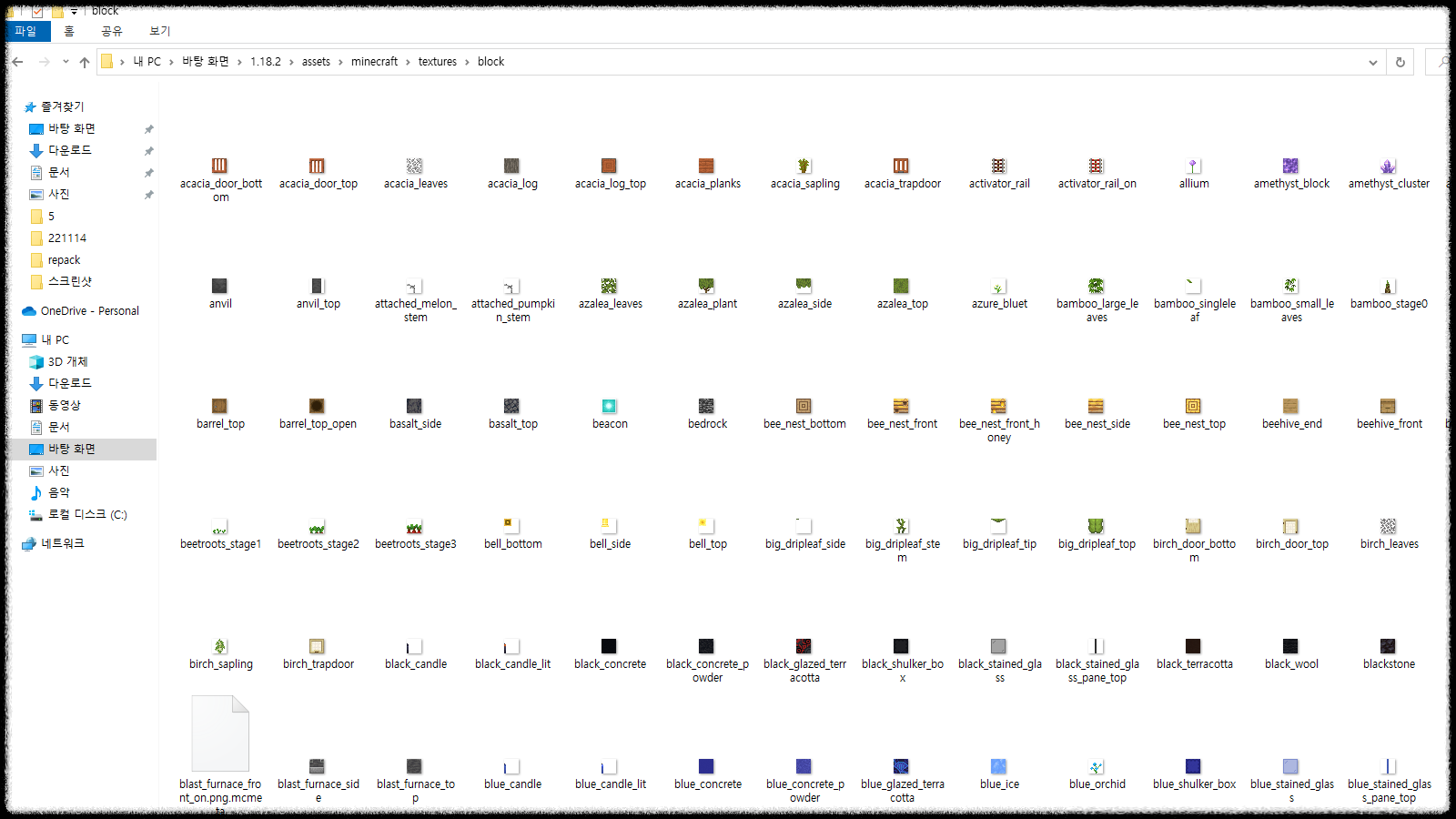Open recent locations dropdown arrow

point(66,62)
